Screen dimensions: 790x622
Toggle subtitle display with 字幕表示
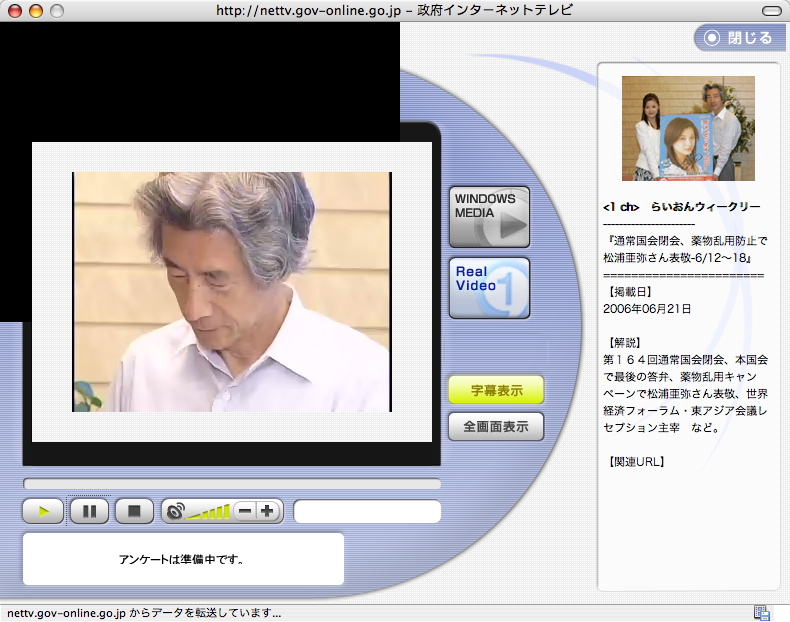pos(496,390)
